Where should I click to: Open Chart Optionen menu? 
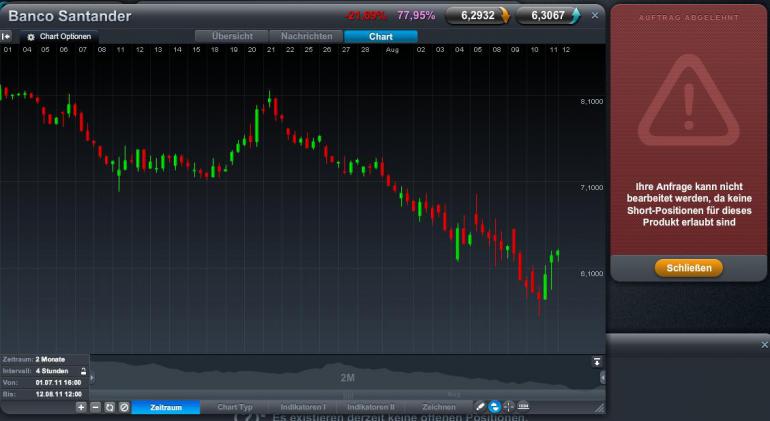60,37
